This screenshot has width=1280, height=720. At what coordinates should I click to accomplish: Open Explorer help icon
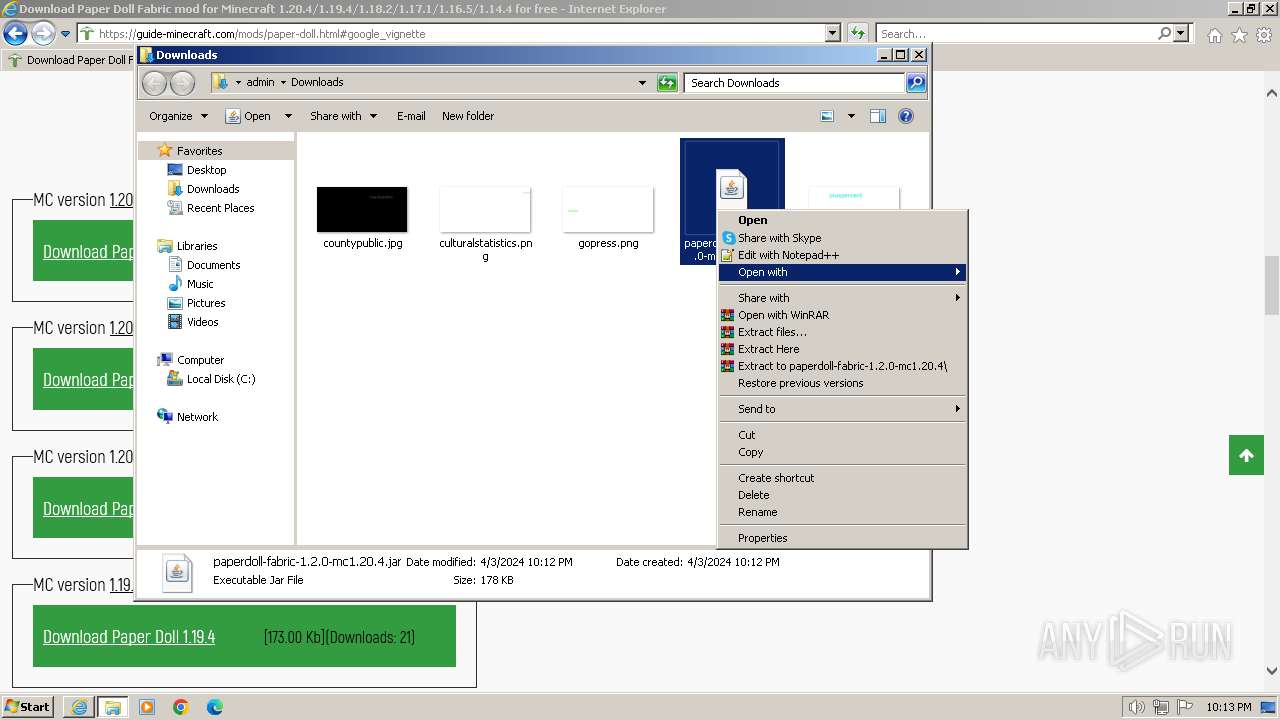(906, 116)
